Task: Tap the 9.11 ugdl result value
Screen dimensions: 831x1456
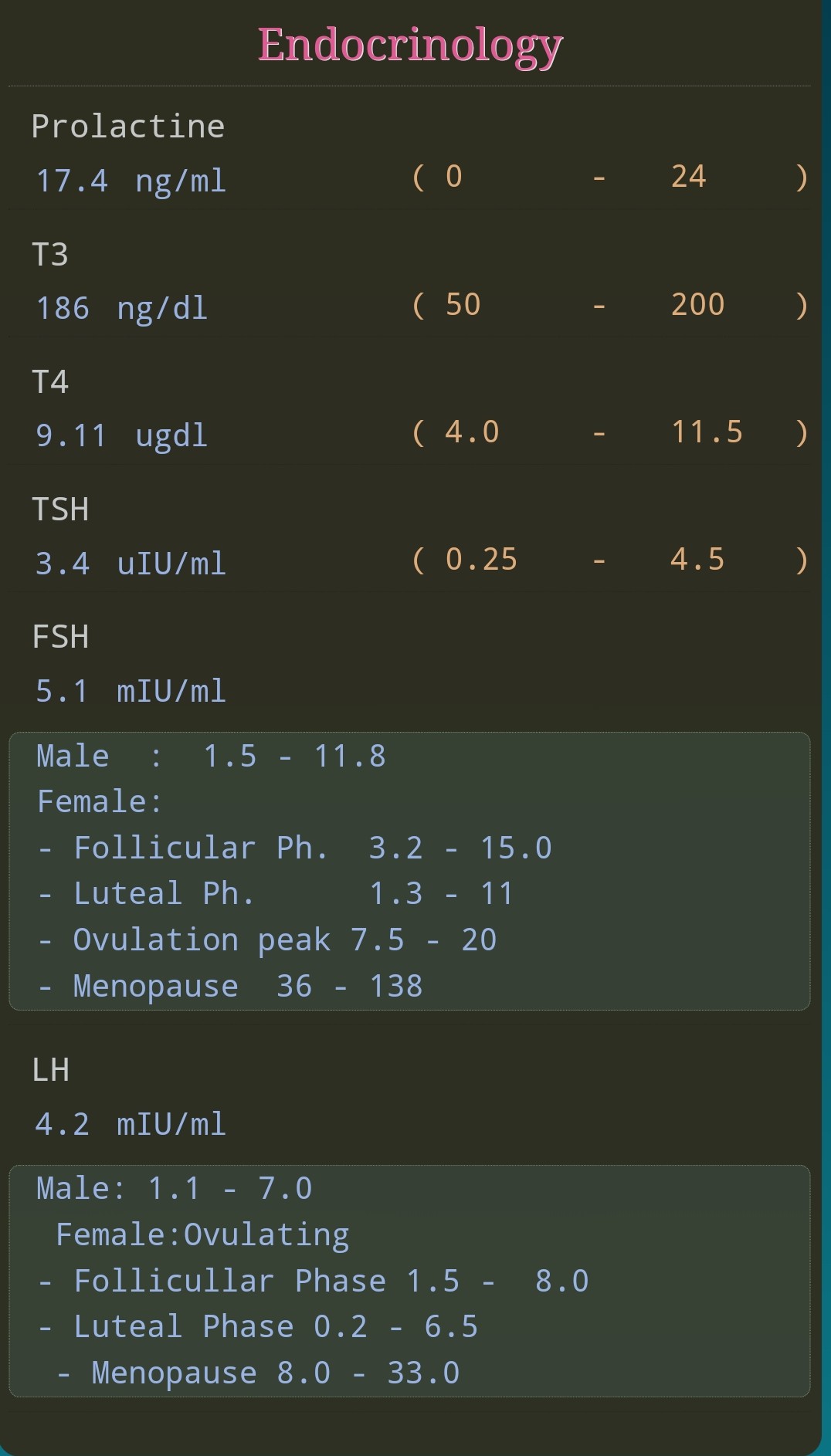Action: (122, 435)
